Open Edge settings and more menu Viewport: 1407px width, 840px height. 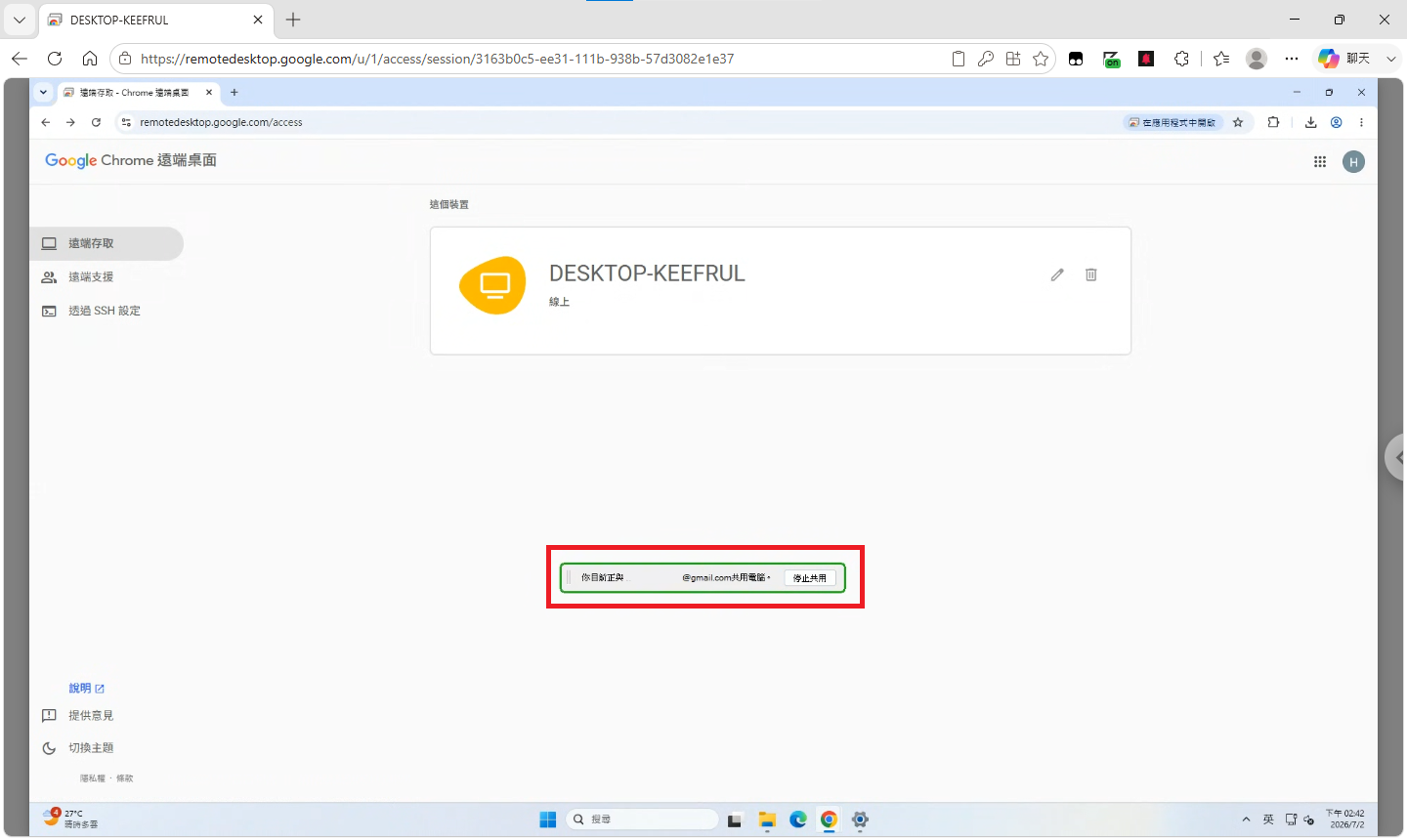click(x=1292, y=59)
